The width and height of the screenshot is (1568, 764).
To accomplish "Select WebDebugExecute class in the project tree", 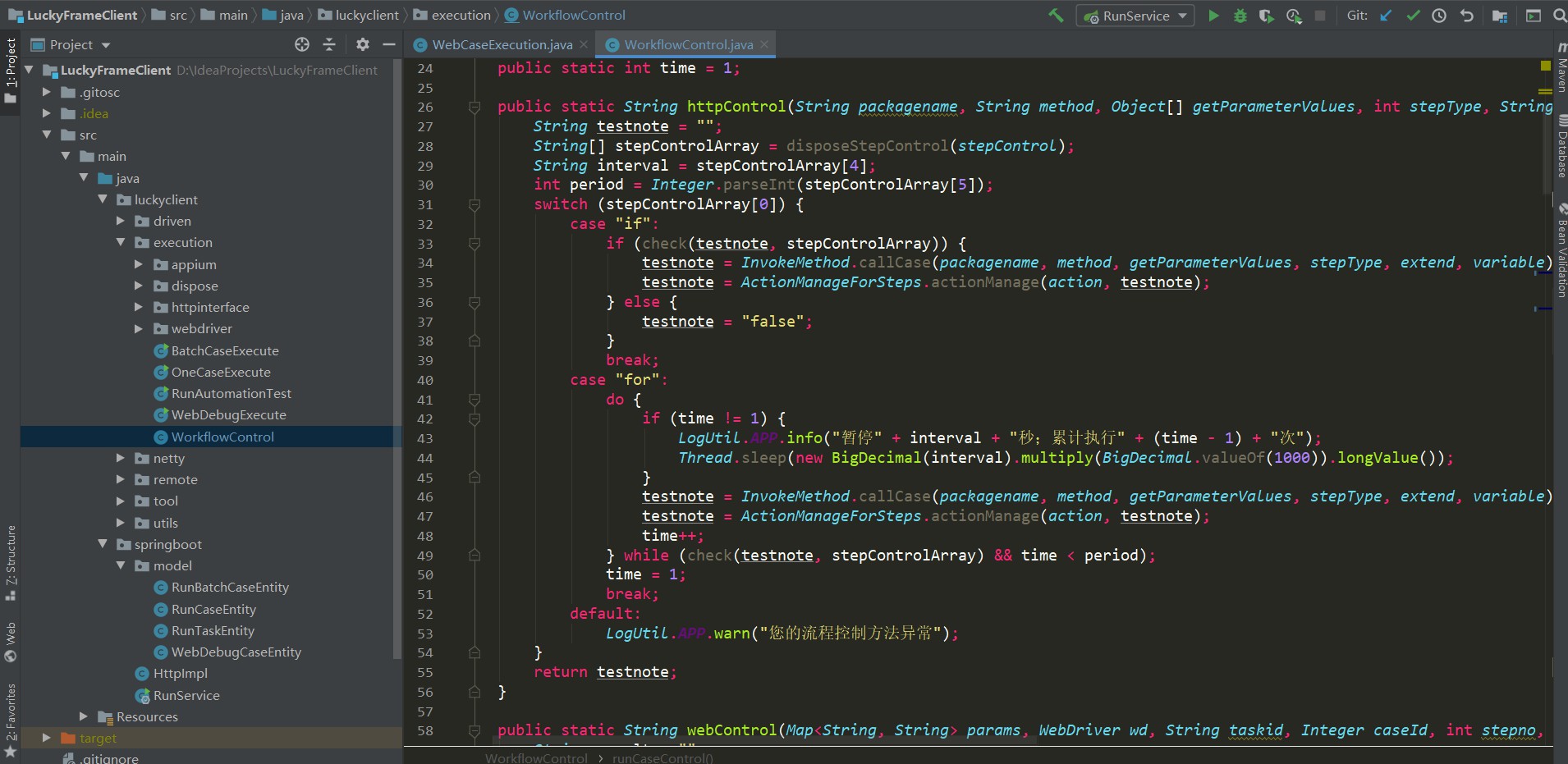I will point(220,414).
